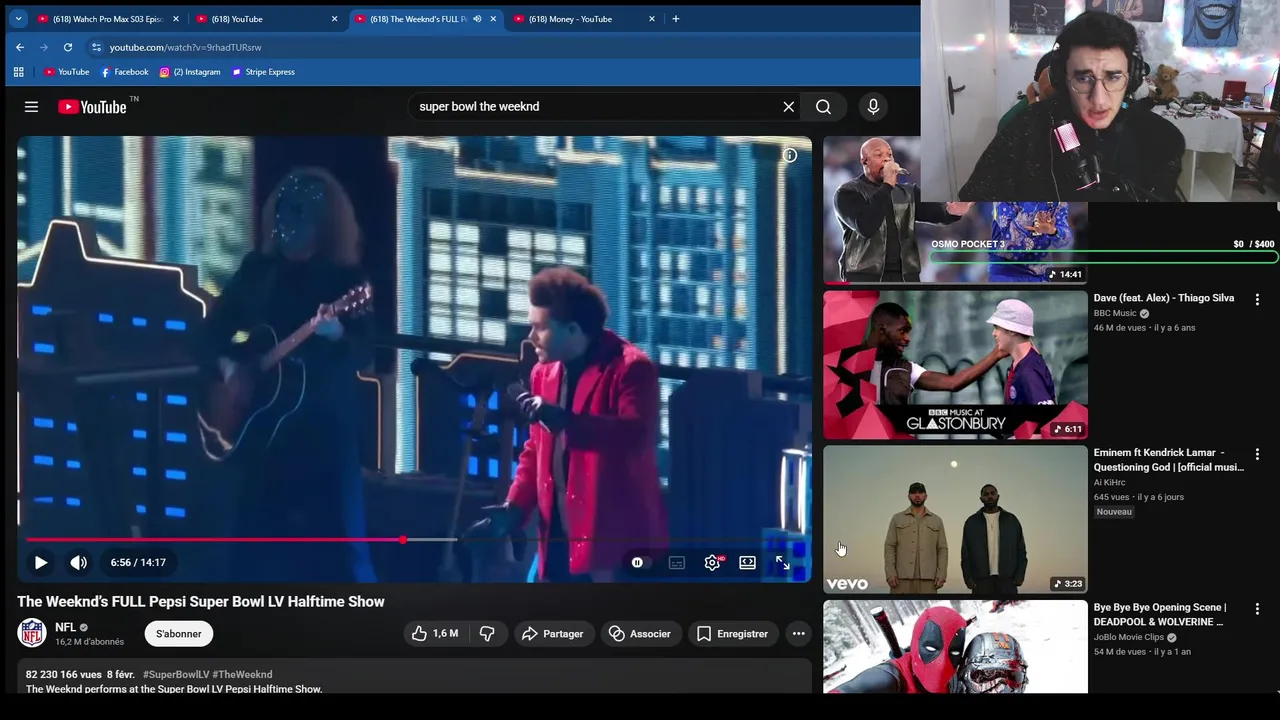The width and height of the screenshot is (1280, 720).
Task: Click the progress bar scrubber dot
Action: click(402, 540)
